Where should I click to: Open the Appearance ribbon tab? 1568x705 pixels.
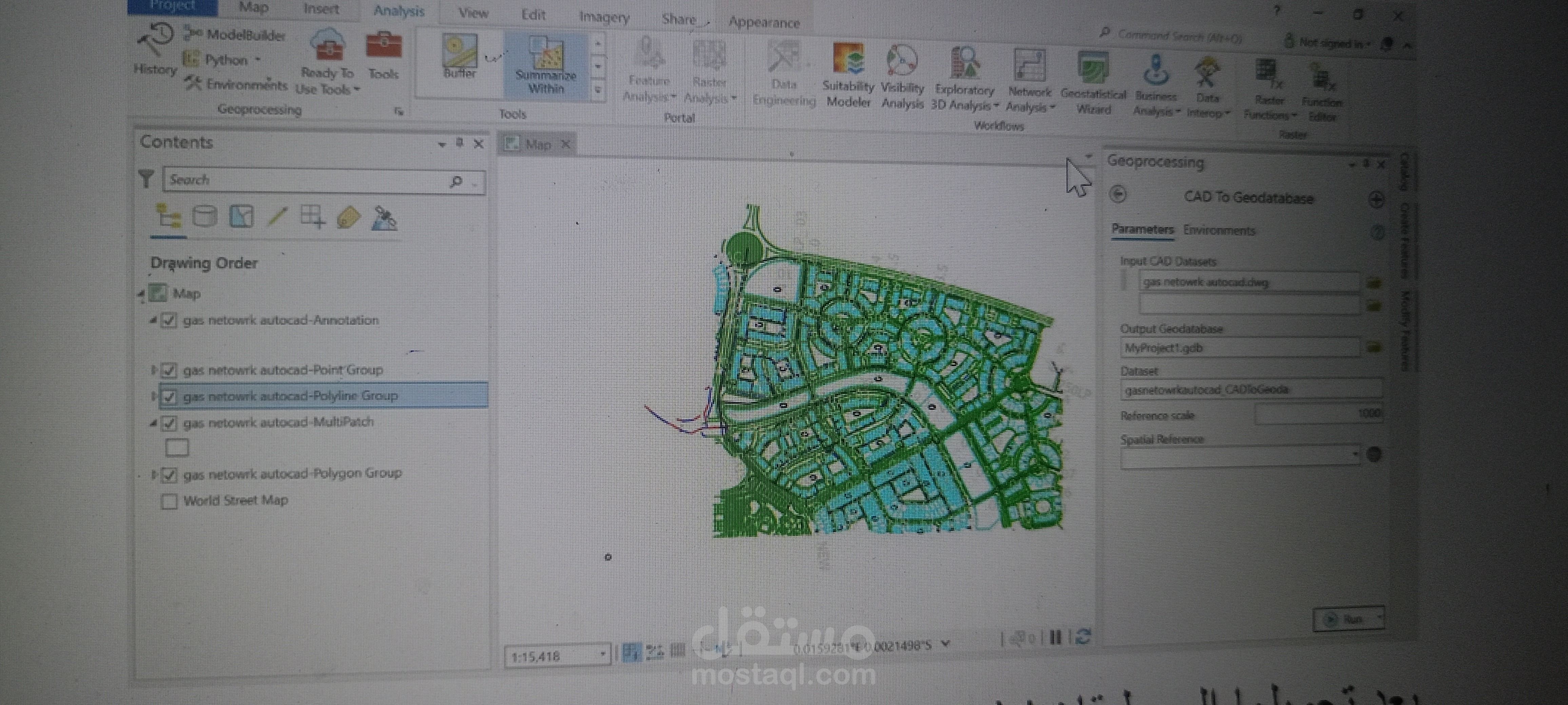pos(764,22)
